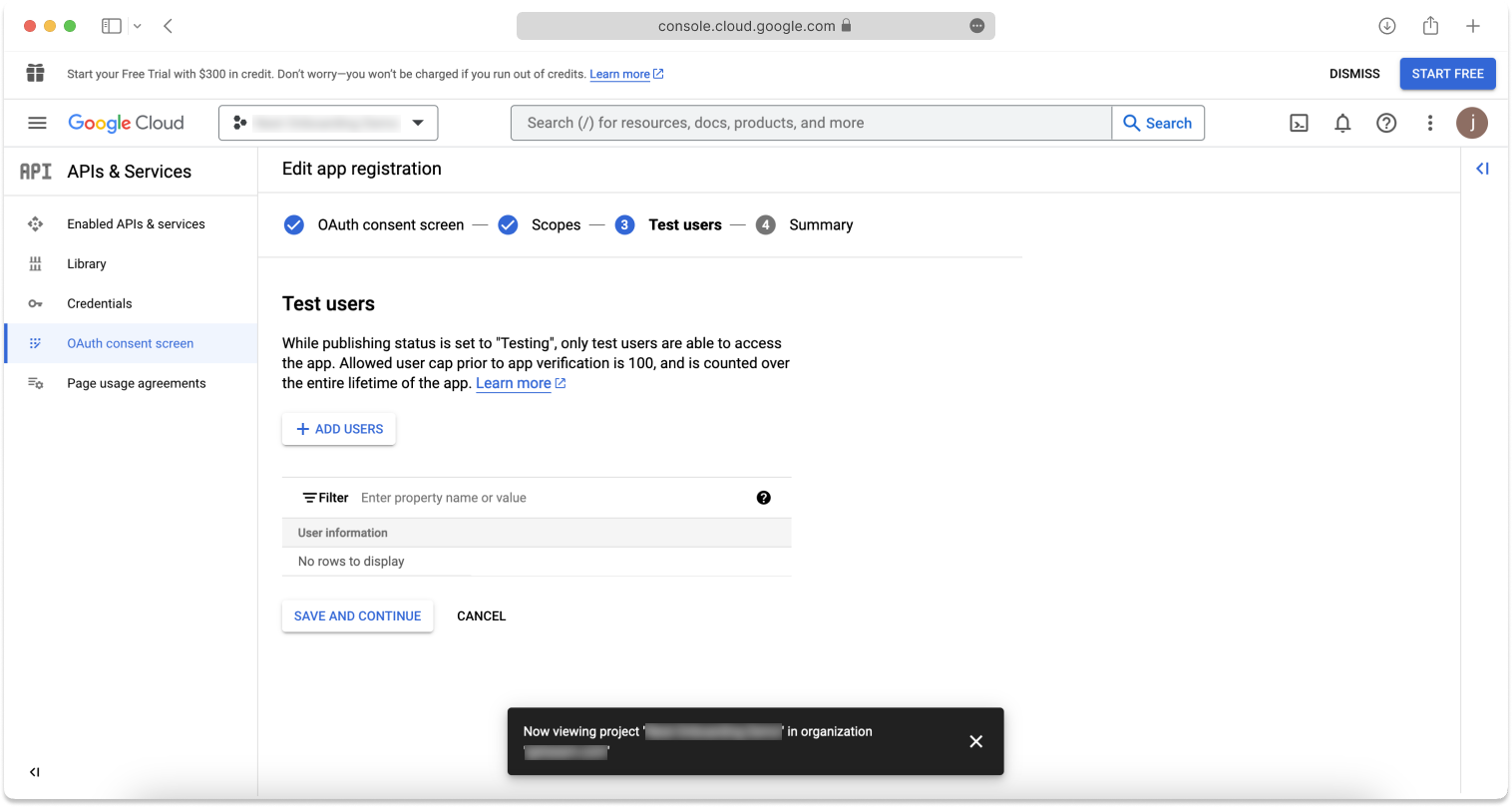Switch to the Scopes step
This screenshot has width=1512, height=807.
(x=556, y=224)
